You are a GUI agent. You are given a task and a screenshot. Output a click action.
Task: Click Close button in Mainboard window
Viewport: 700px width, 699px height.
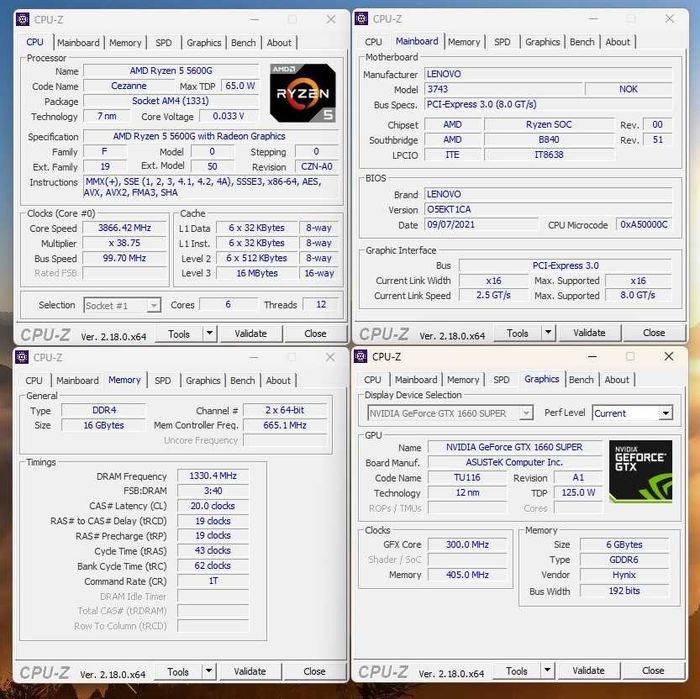click(x=654, y=333)
